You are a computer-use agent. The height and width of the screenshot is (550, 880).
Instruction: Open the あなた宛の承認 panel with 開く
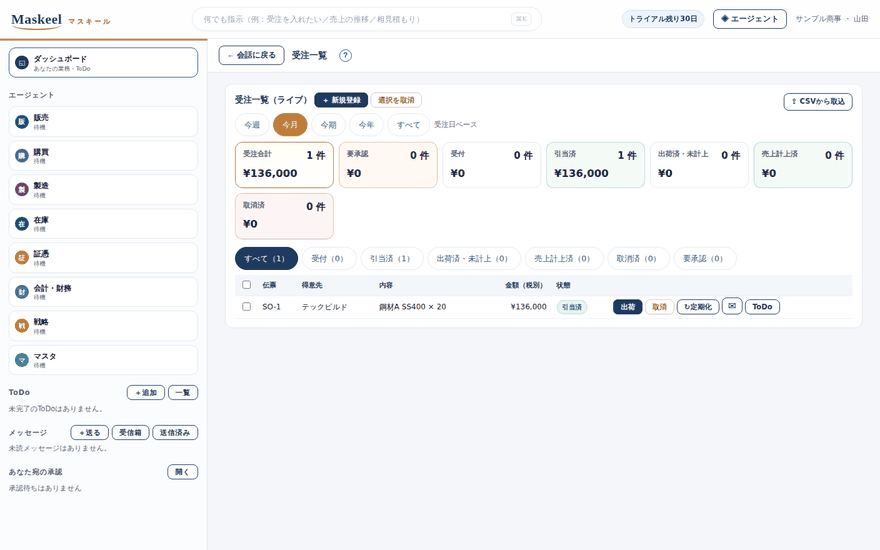click(x=182, y=472)
